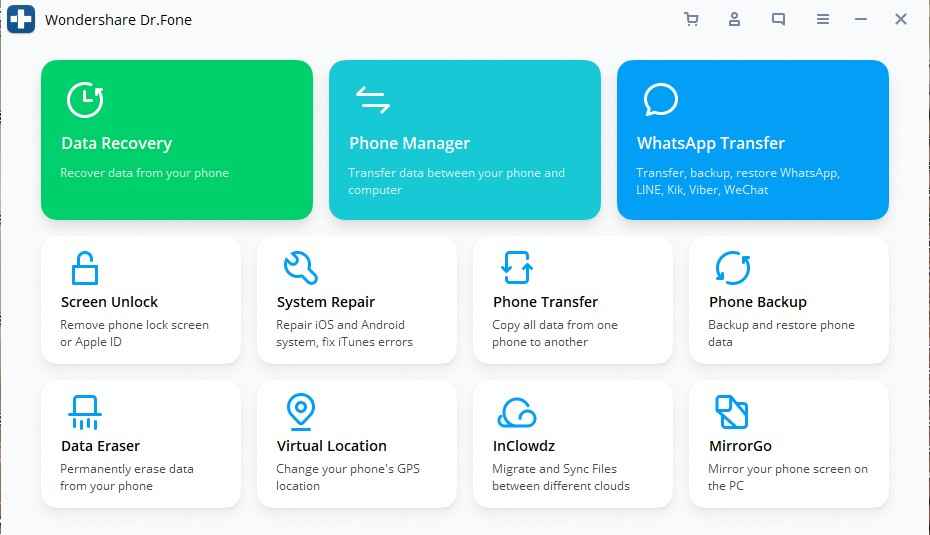Click the Screen Unlock padlock icon

pos(85,268)
